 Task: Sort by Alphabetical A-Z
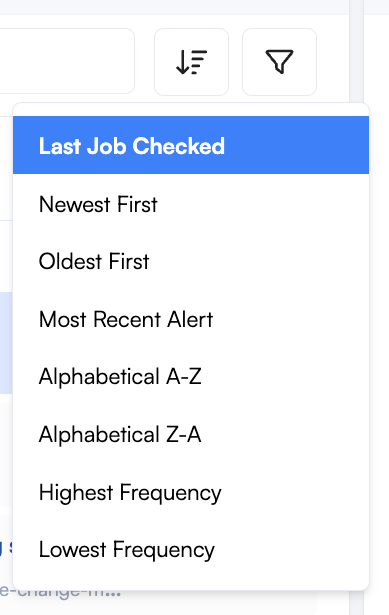tap(191, 377)
